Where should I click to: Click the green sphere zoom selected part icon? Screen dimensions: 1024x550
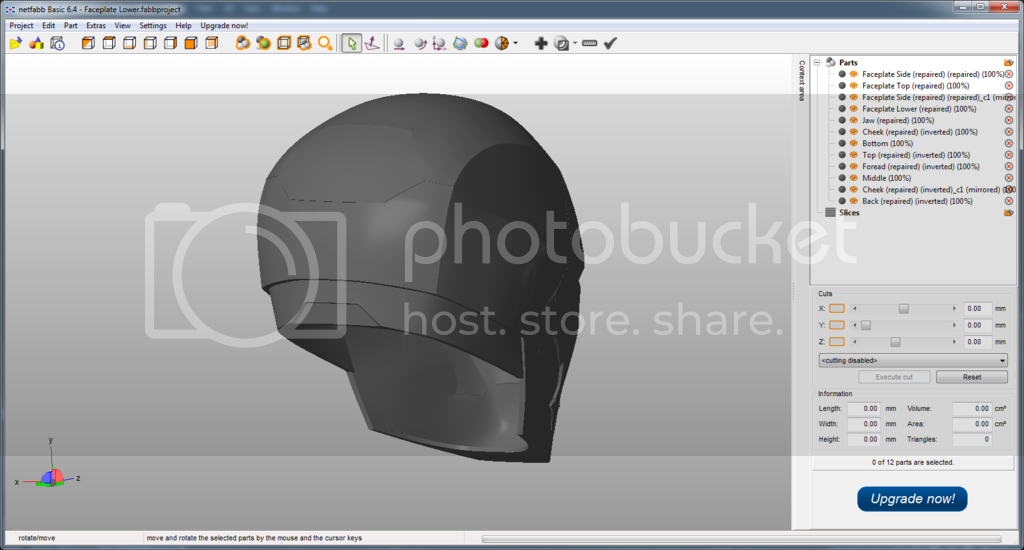(x=263, y=44)
